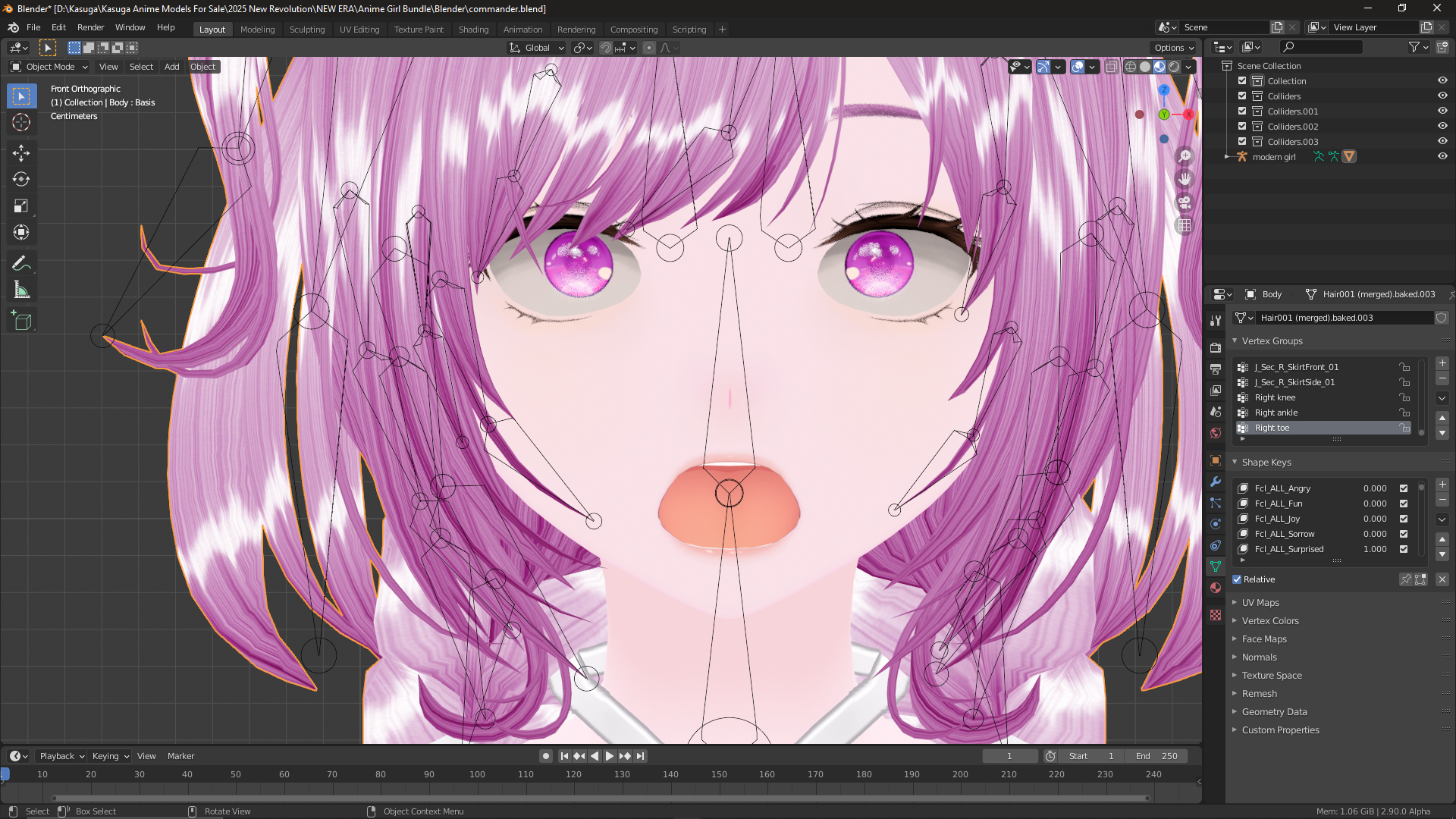Select the Scale tool
Image resolution: width=1456 pixels, height=819 pixels.
tap(21, 206)
